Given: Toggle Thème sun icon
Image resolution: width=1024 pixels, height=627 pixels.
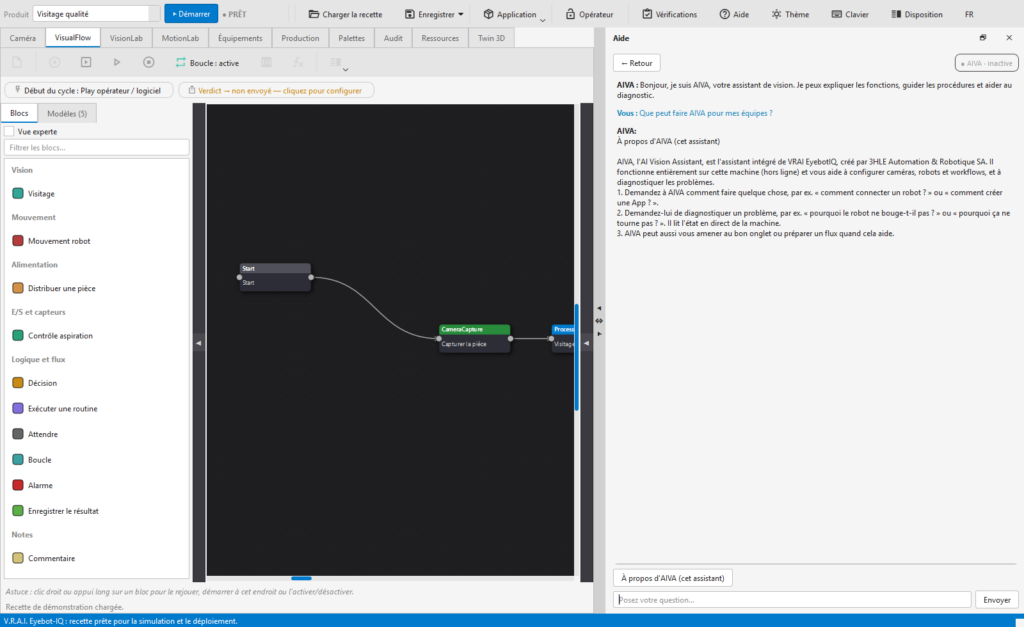Looking at the screenshot, I should (776, 14).
